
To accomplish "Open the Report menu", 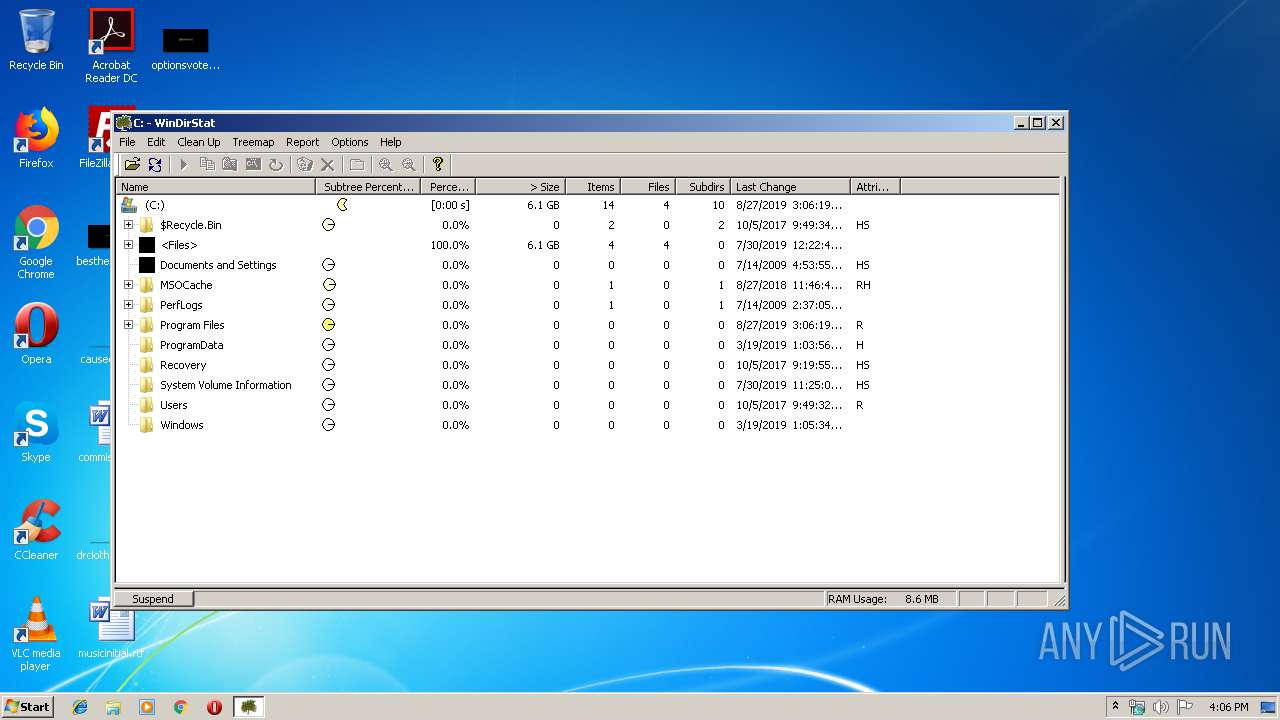I will point(302,142).
